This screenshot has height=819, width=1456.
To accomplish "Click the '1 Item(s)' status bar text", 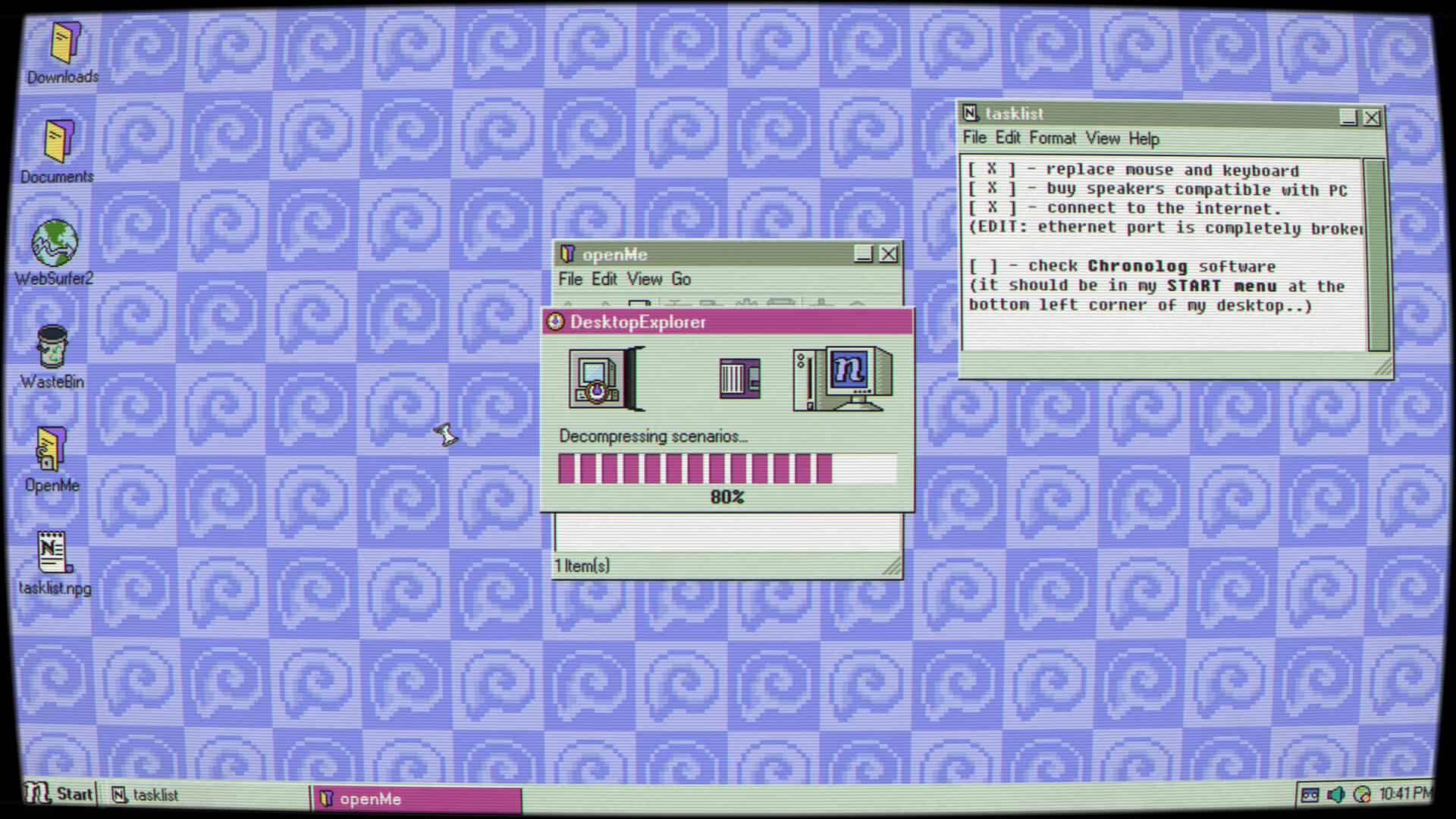I will (582, 566).
